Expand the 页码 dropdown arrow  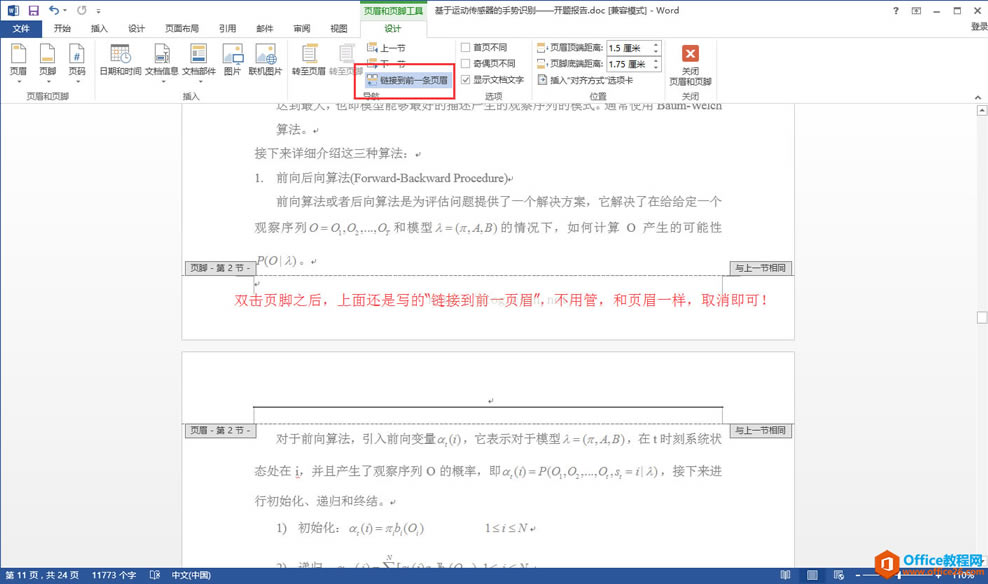(77, 81)
